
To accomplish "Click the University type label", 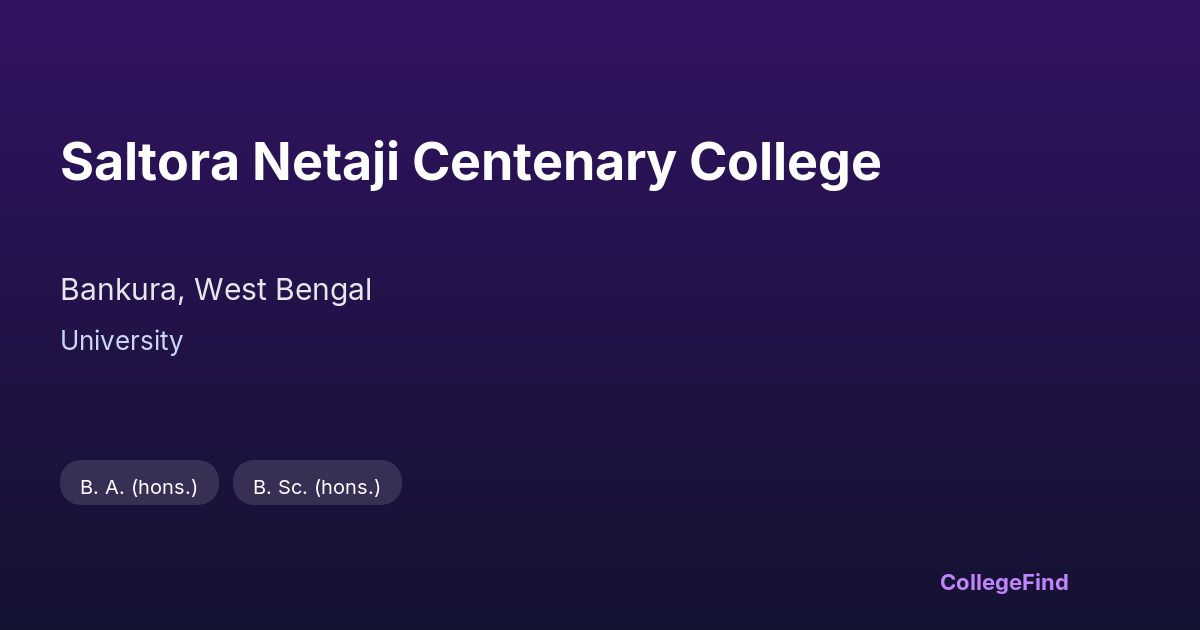I will [x=121, y=341].
